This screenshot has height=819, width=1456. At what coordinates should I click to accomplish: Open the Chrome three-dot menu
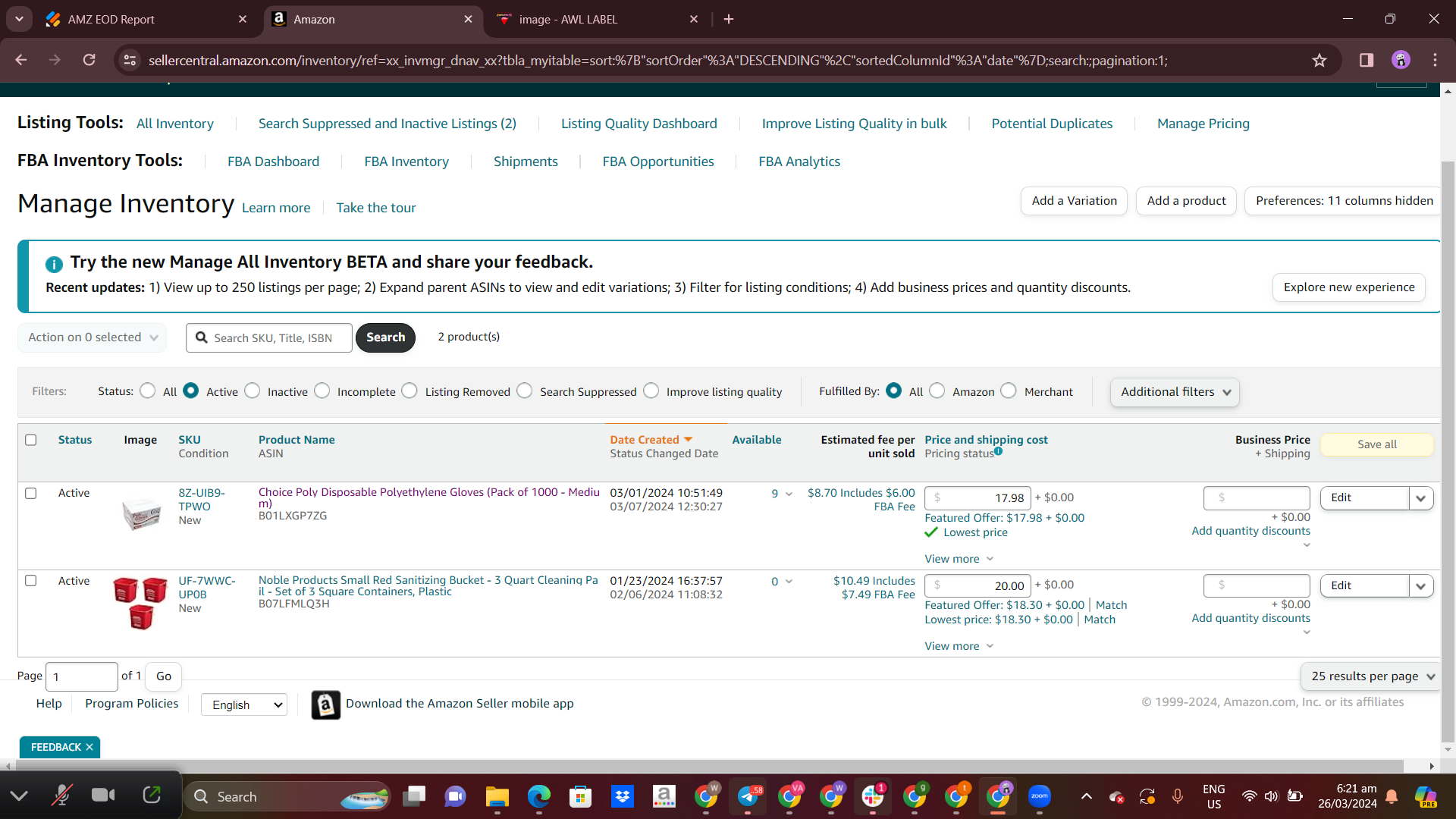[1435, 60]
